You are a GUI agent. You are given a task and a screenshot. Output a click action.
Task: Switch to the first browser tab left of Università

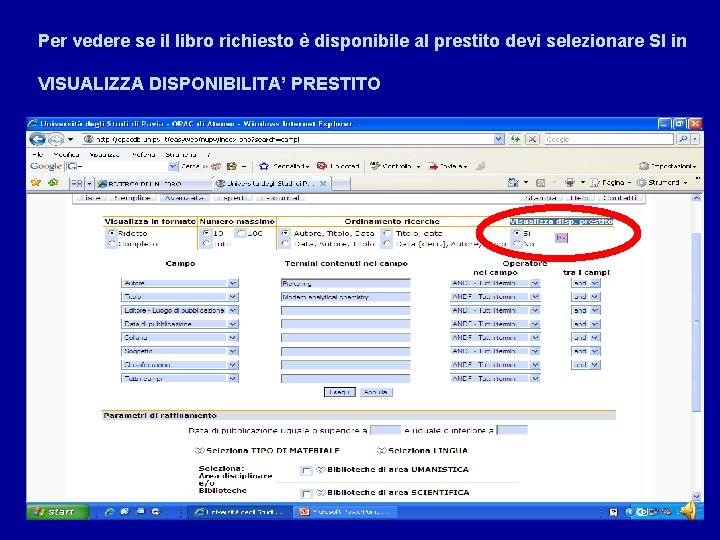click(x=152, y=184)
